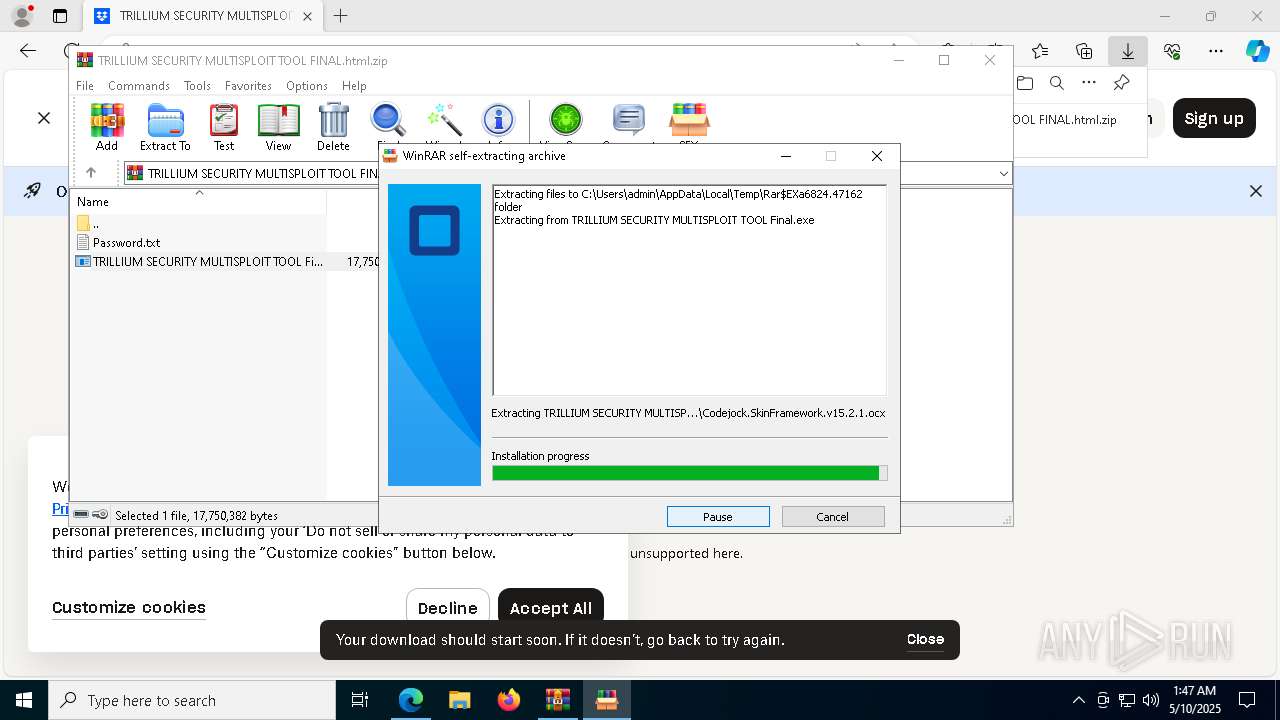Open the WinRAR Commands menu

click(139, 86)
